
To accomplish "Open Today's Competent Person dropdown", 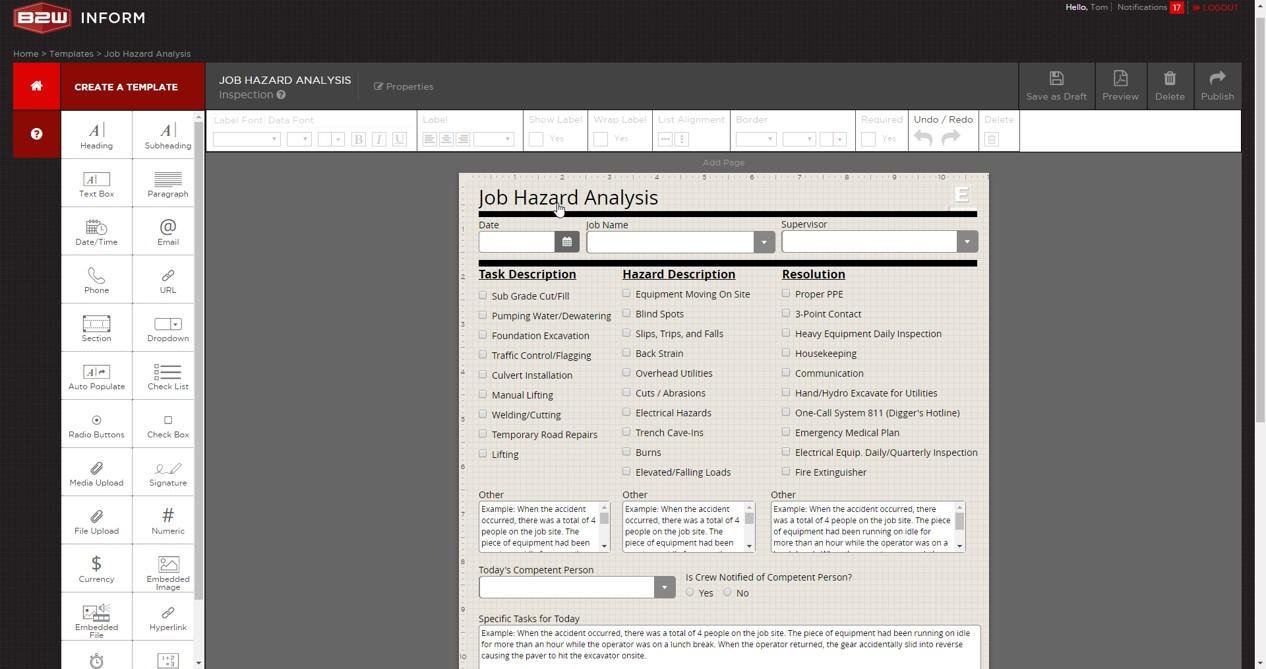I will [664, 587].
